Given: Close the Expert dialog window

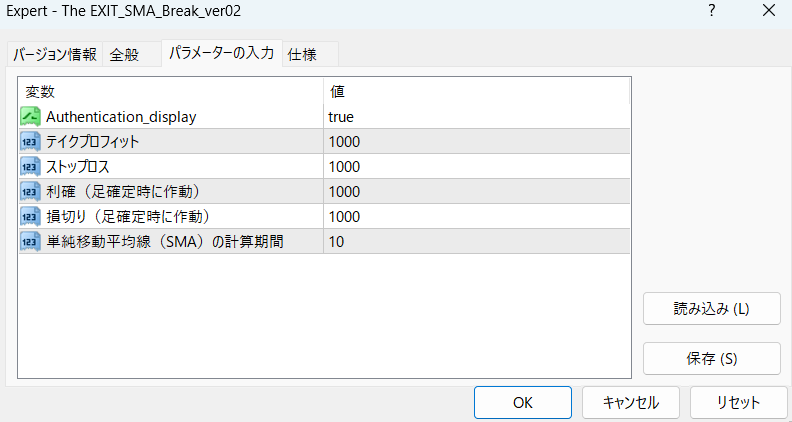Looking at the screenshot, I should click(767, 12).
